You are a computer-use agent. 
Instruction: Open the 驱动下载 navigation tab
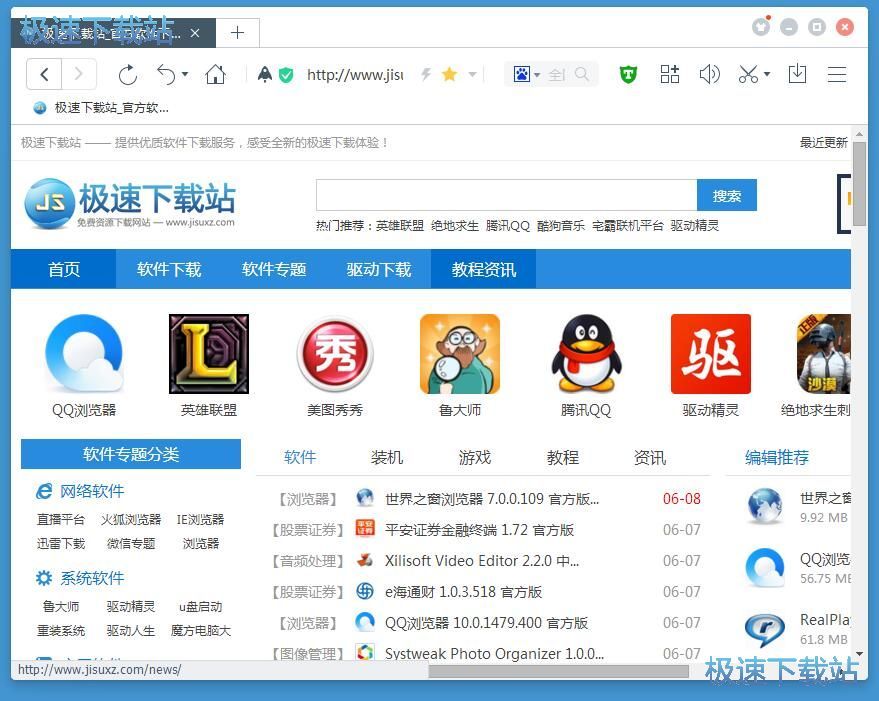(378, 269)
